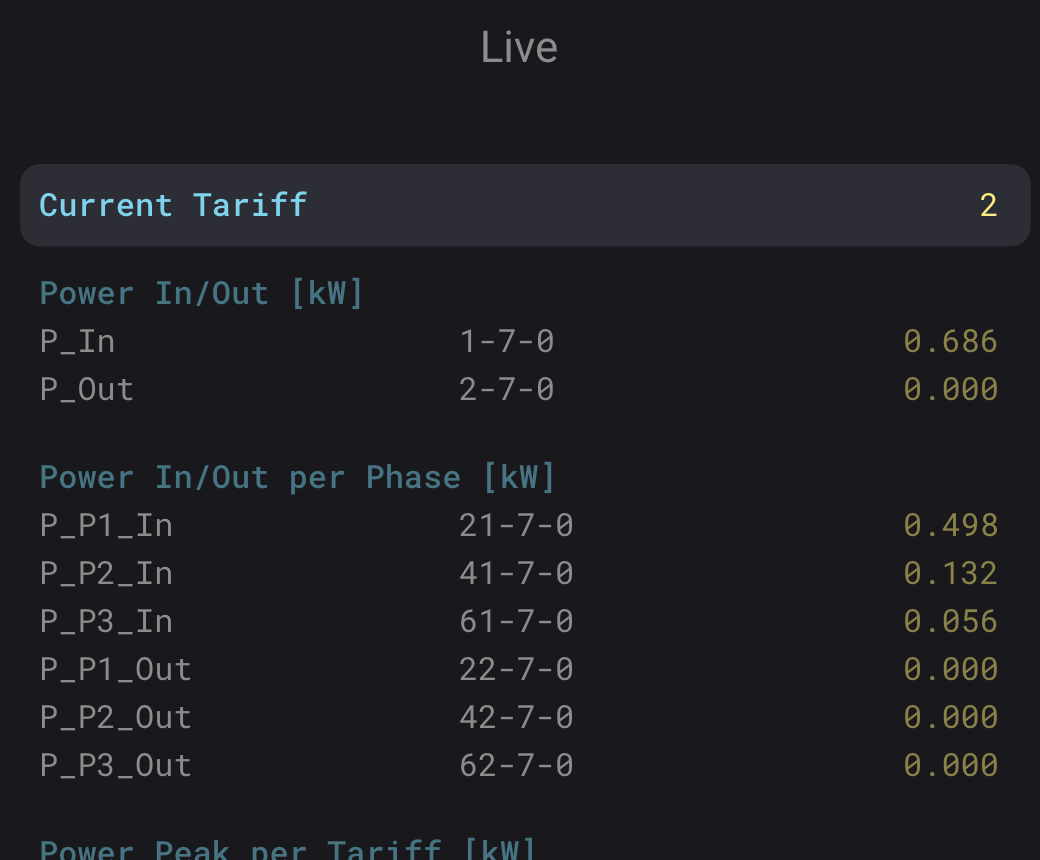Click OBIS code 42-7-0
1040x860 pixels.
pos(516,717)
